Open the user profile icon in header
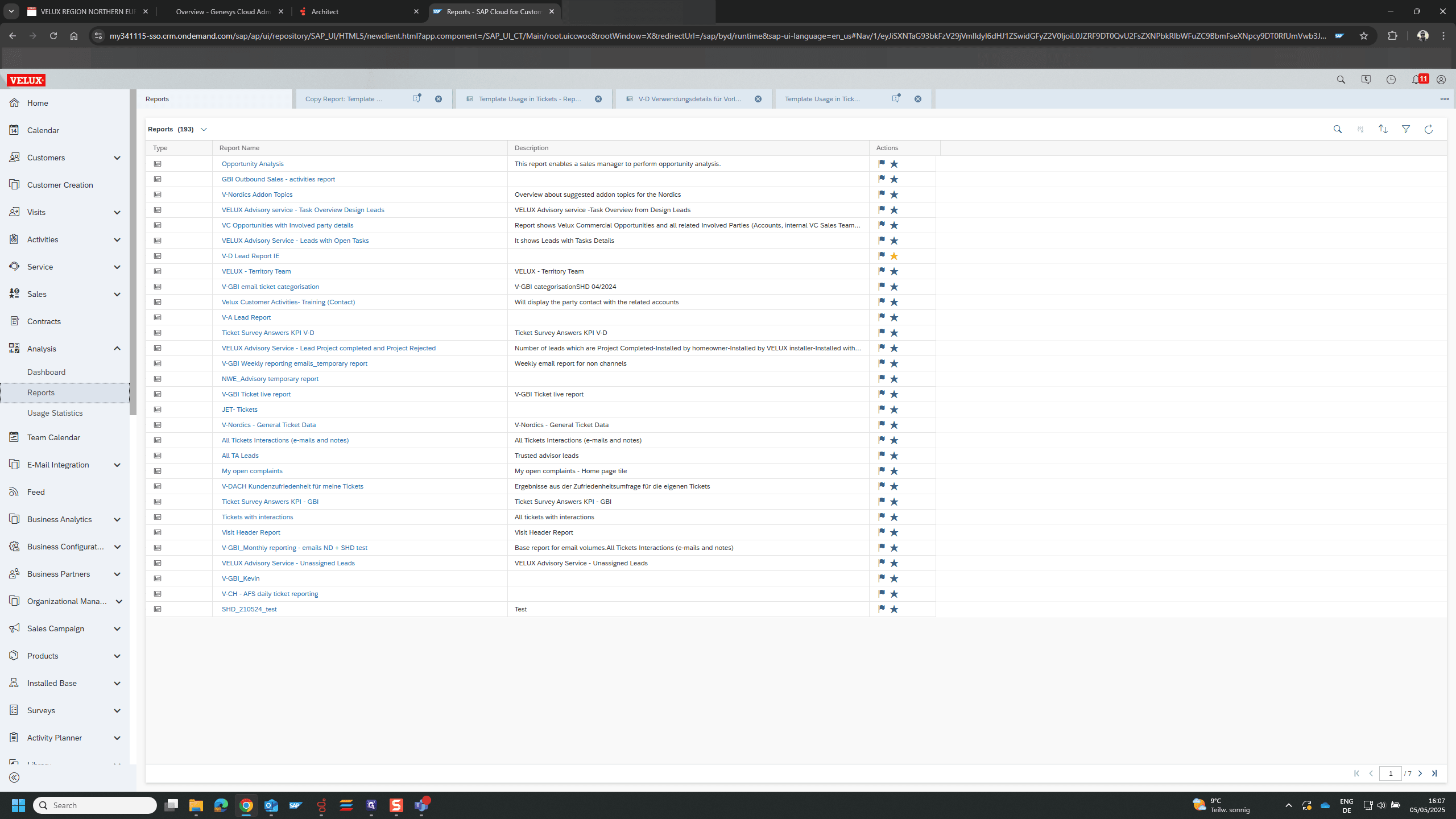Screen dimensions: 1456x819 [x=1441, y=80]
